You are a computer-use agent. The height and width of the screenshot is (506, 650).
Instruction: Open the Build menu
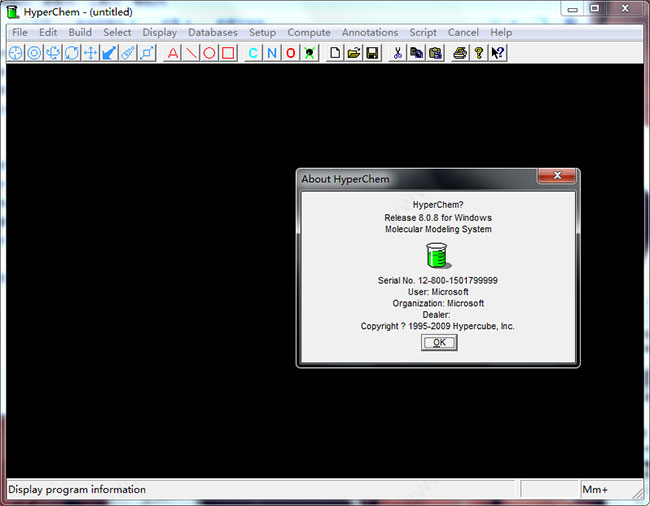[x=80, y=32]
